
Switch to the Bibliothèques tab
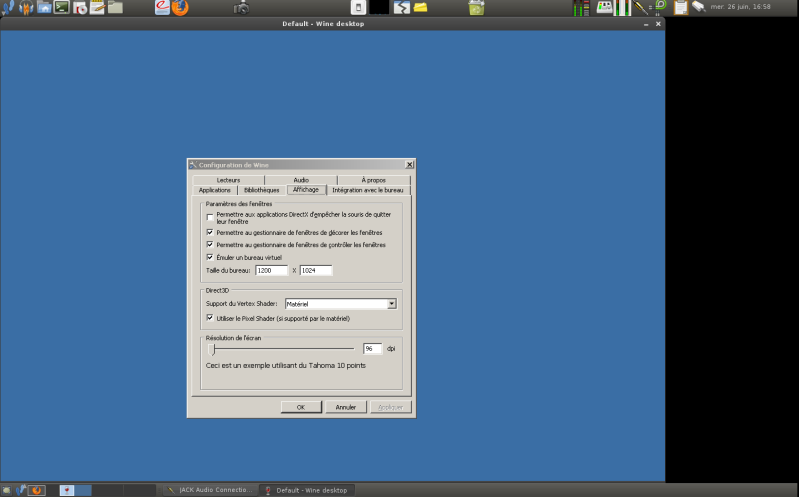[261, 190]
